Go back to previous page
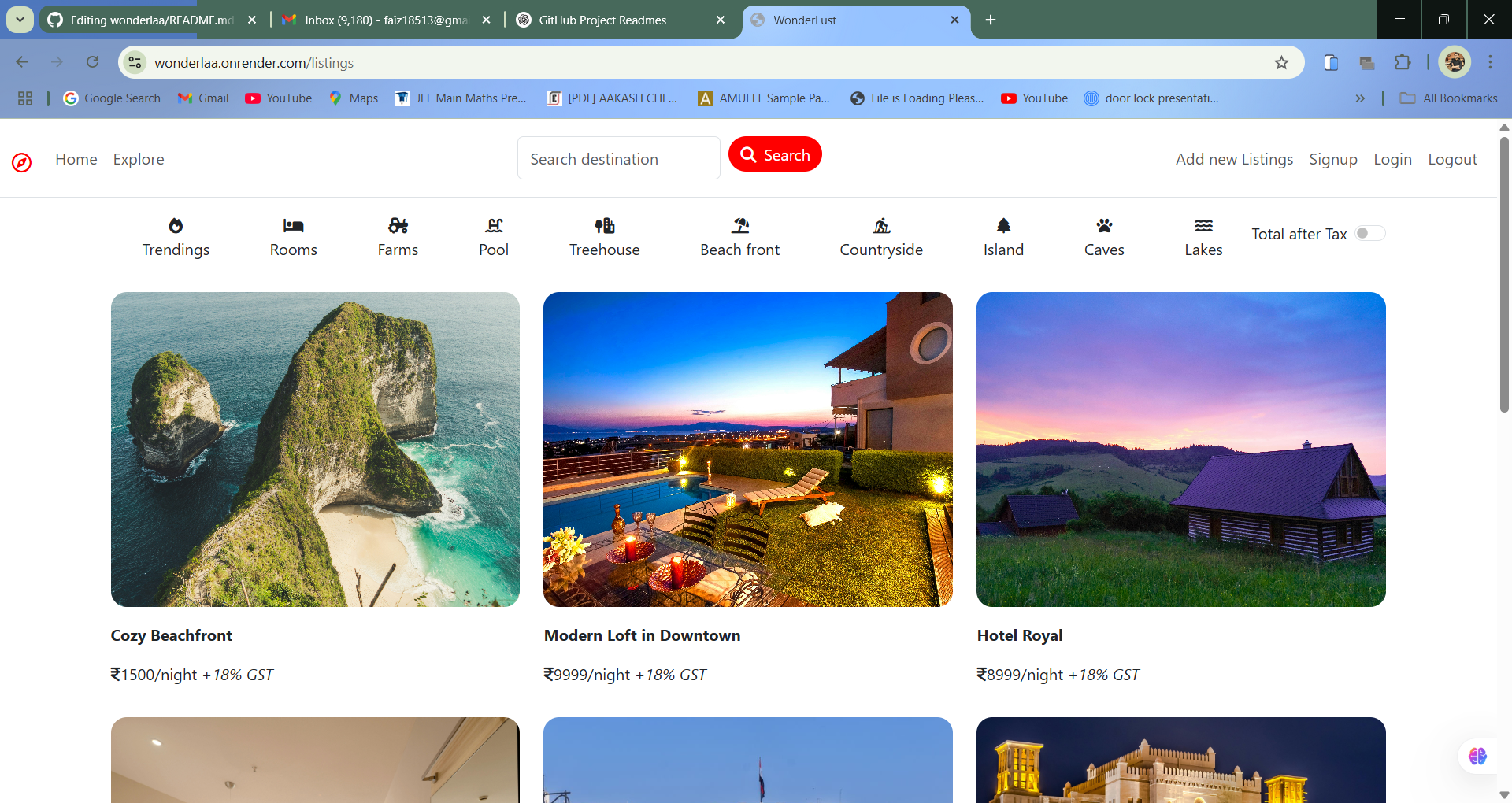 22,62
